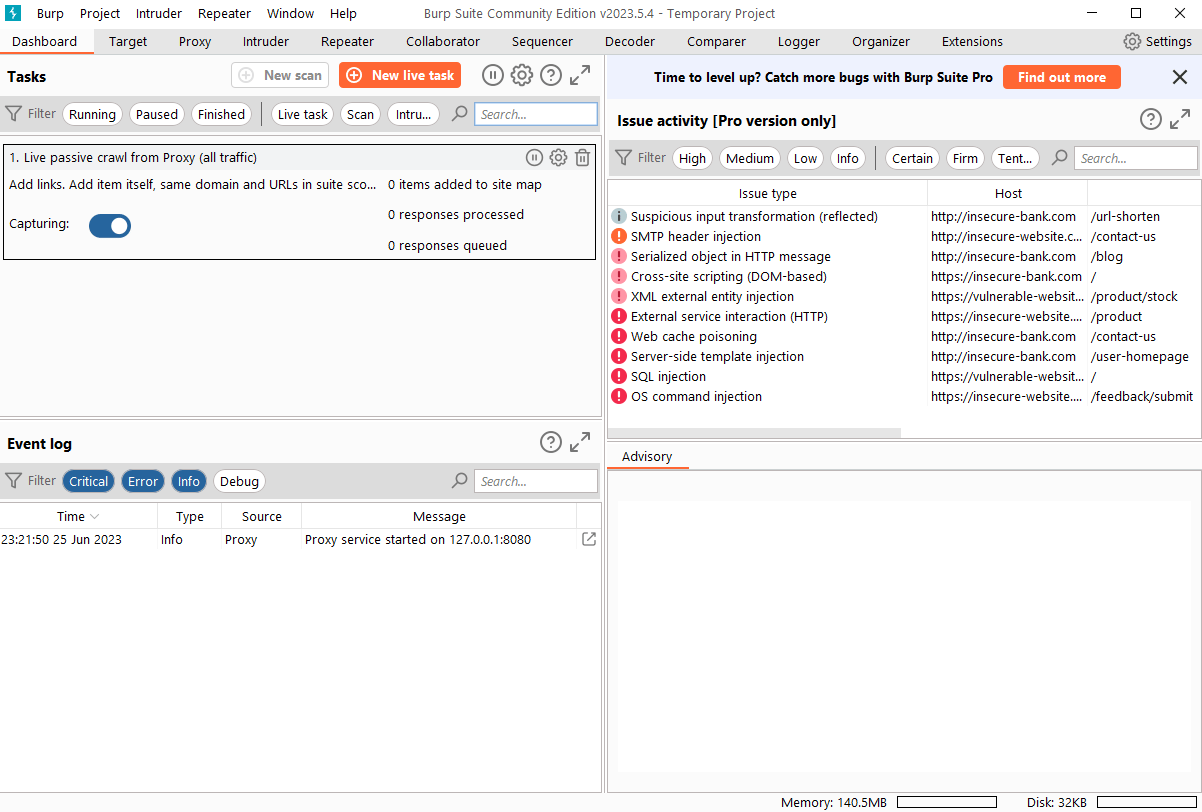Toggle the Certain confidence issue filter
The width and height of the screenshot is (1202, 812).
(913, 158)
